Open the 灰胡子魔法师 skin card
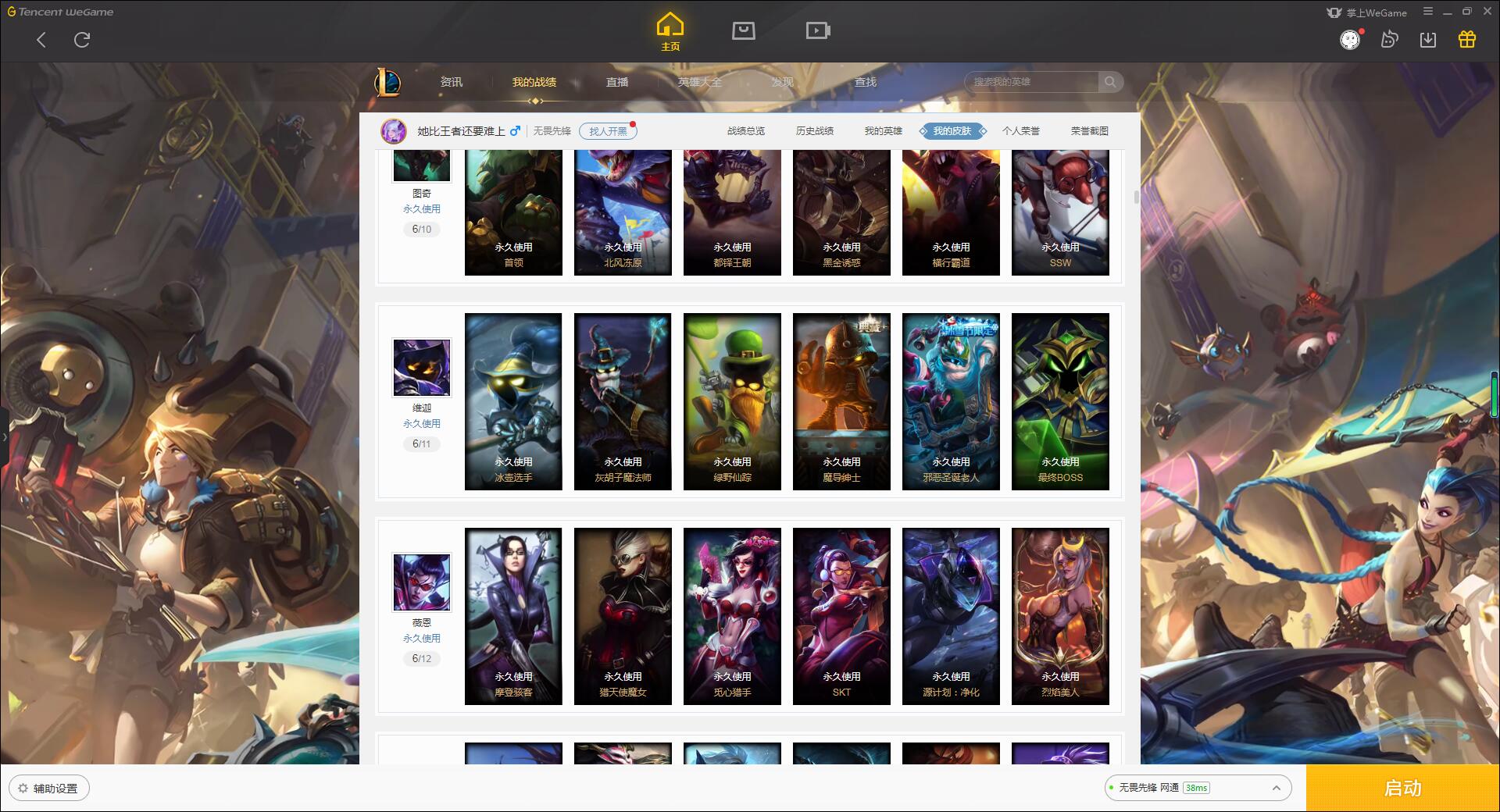1500x812 pixels. point(623,402)
